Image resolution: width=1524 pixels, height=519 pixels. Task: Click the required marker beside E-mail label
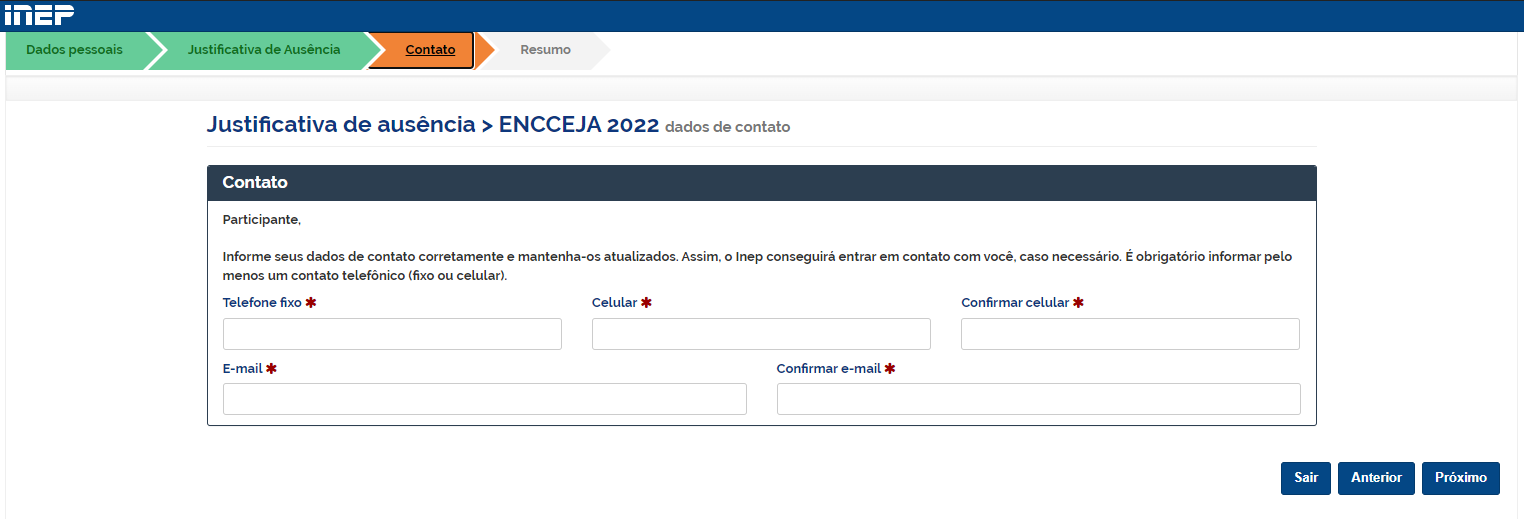(x=271, y=369)
